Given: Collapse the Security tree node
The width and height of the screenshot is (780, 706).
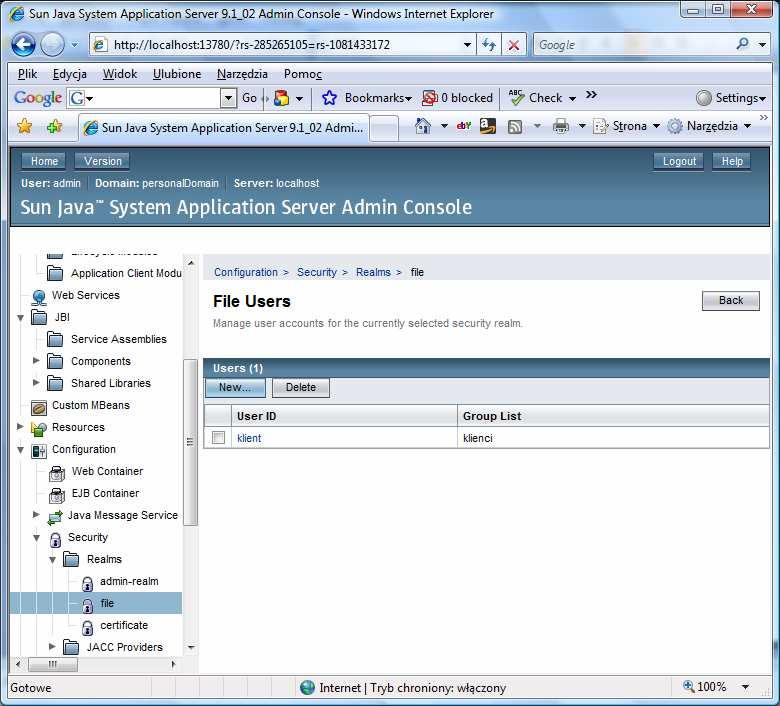Looking at the screenshot, I should pyautogui.click(x=36, y=538).
